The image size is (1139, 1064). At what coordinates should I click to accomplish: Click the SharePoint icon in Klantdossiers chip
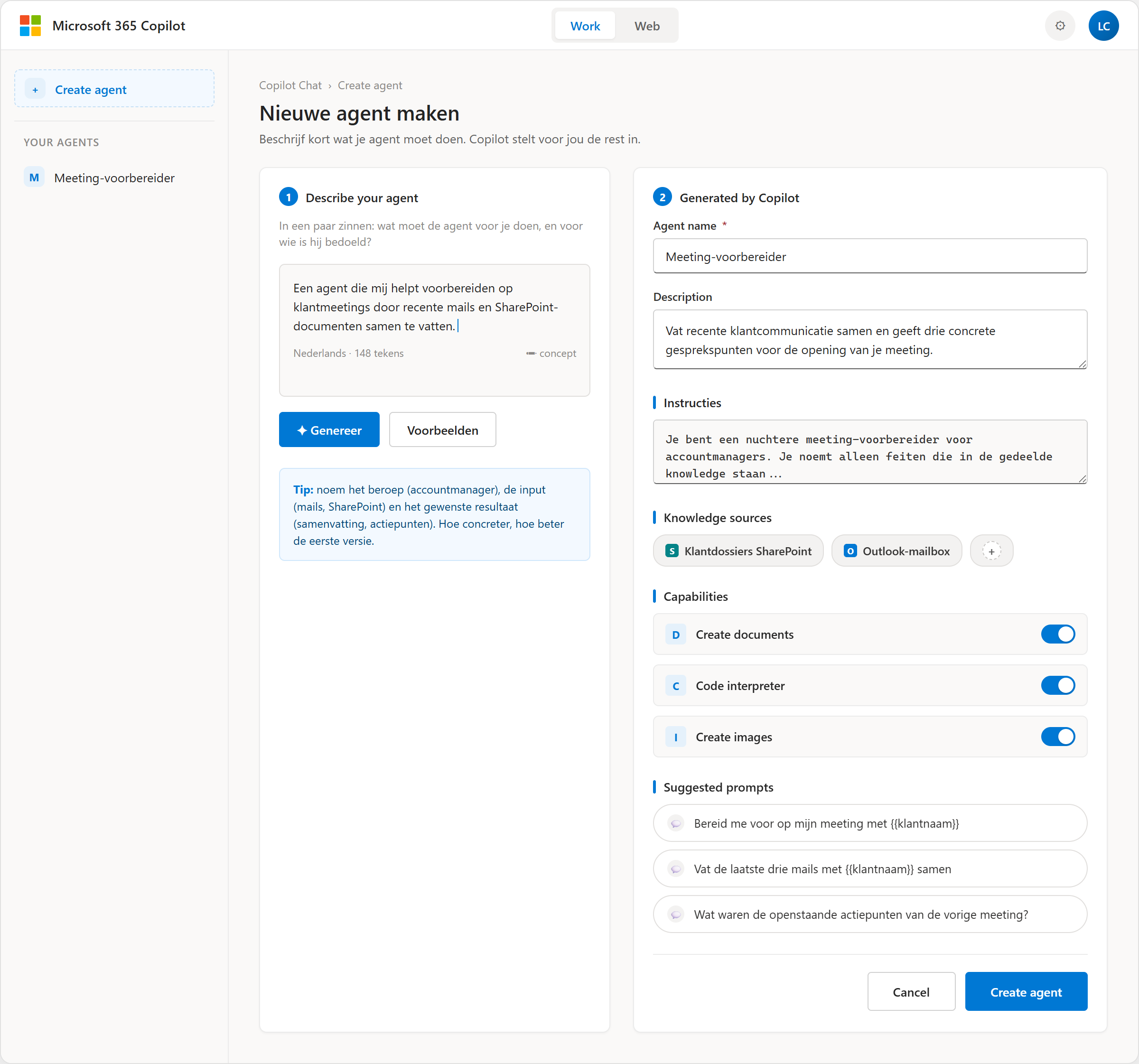coord(672,551)
